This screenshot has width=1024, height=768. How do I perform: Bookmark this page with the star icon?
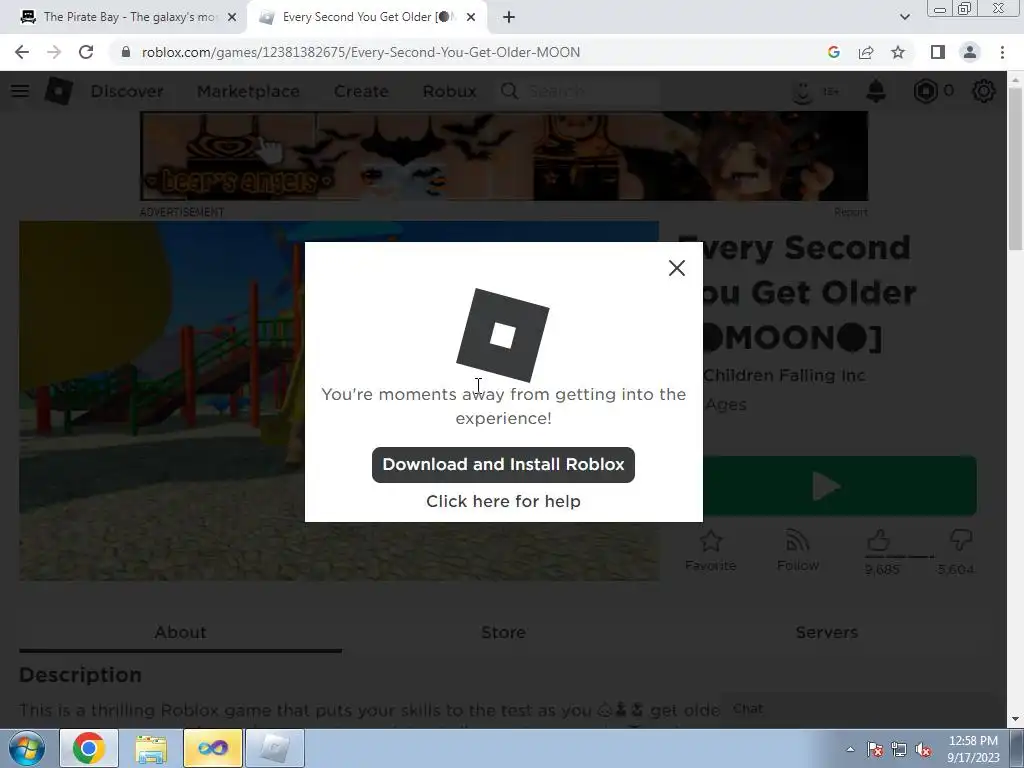[x=898, y=52]
